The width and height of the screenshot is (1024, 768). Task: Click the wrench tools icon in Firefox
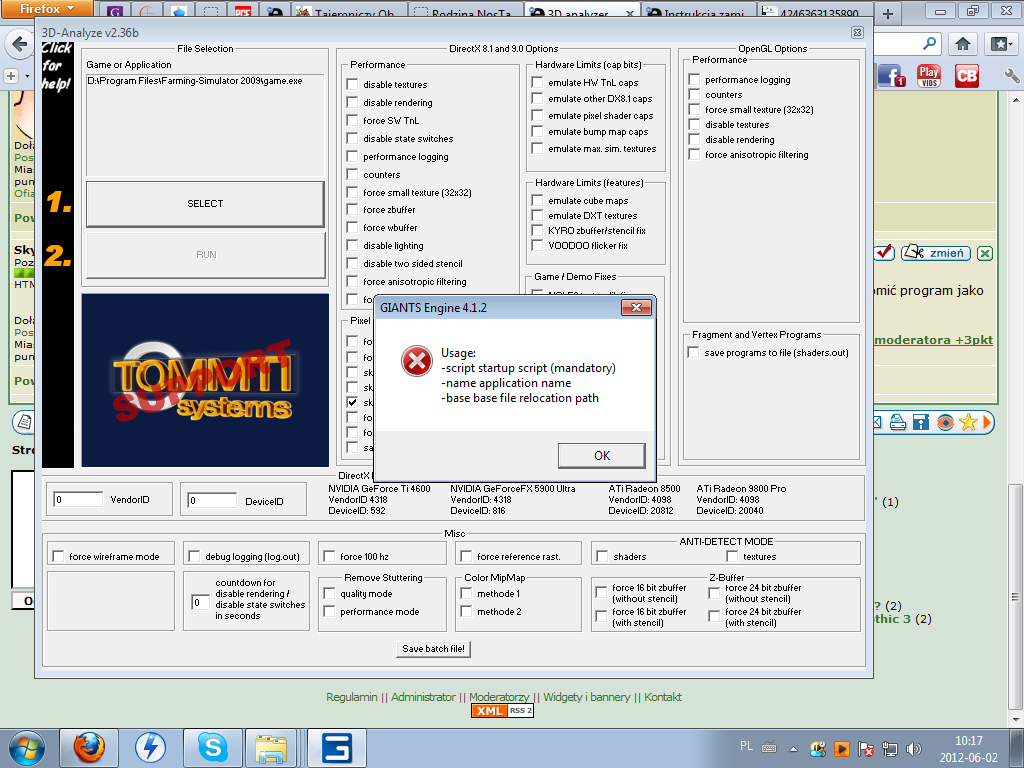pos(1012,76)
